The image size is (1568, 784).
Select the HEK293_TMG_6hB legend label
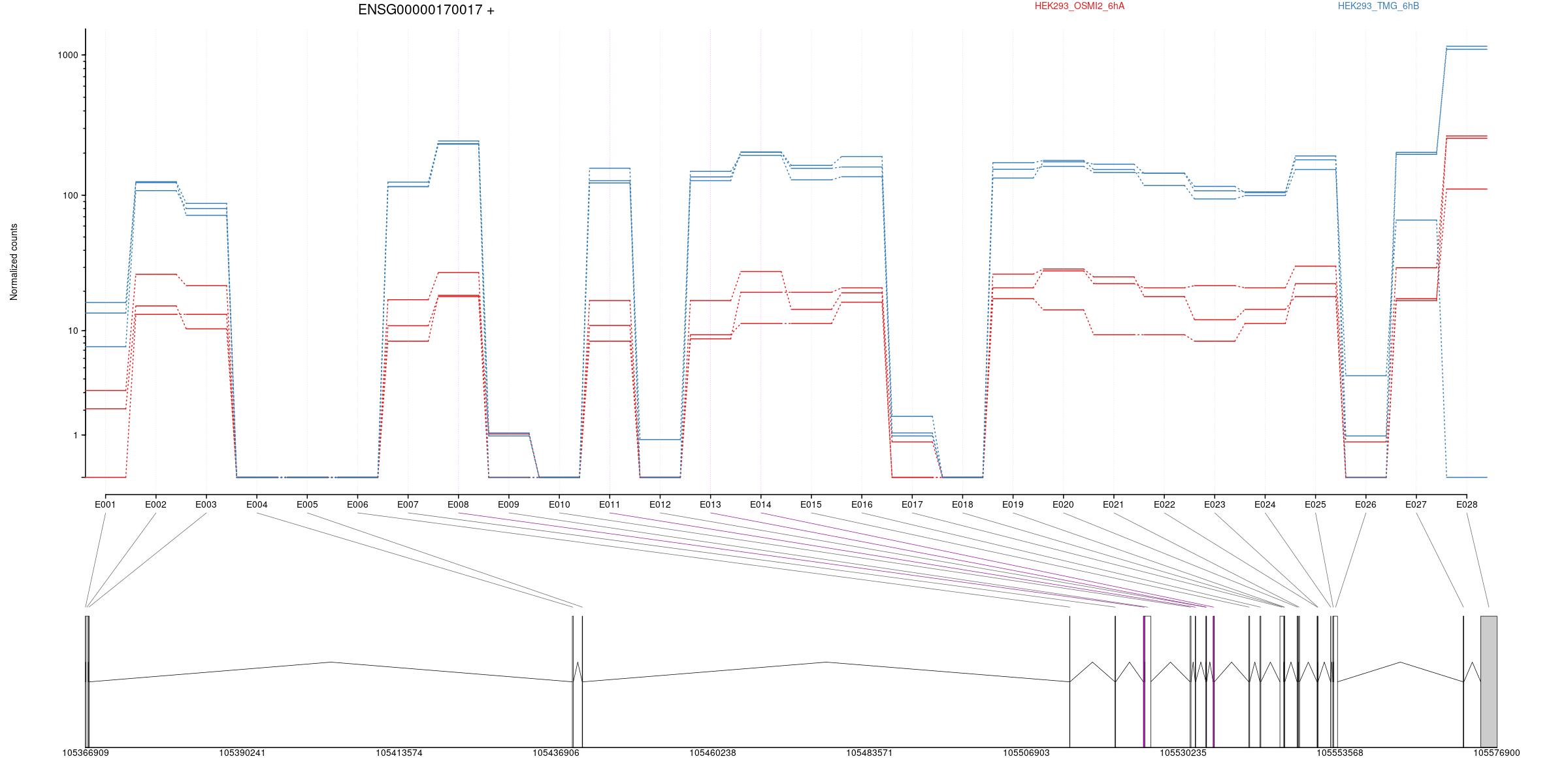[1379, 6]
